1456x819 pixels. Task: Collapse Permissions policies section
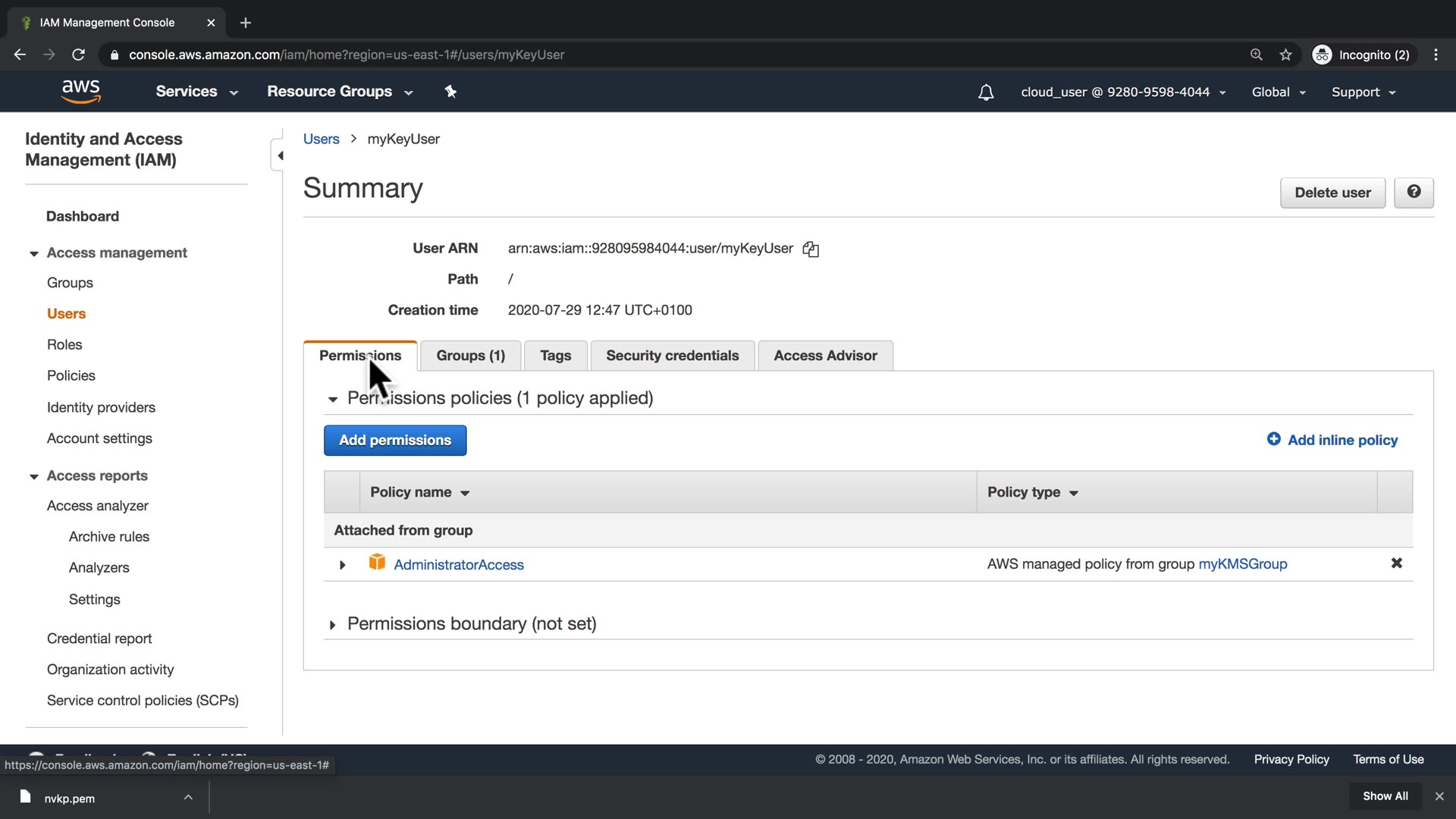pyautogui.click(x=332, y=399)
